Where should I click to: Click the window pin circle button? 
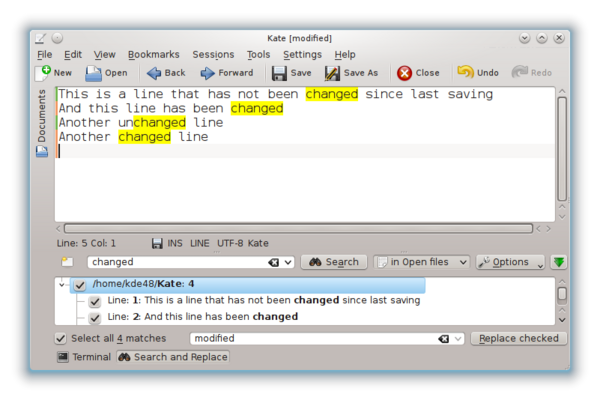tap(57, 38)
